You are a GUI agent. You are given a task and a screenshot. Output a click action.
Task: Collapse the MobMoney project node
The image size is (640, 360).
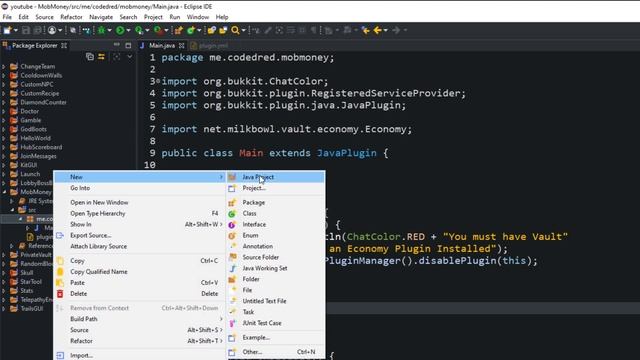(4, 192)
